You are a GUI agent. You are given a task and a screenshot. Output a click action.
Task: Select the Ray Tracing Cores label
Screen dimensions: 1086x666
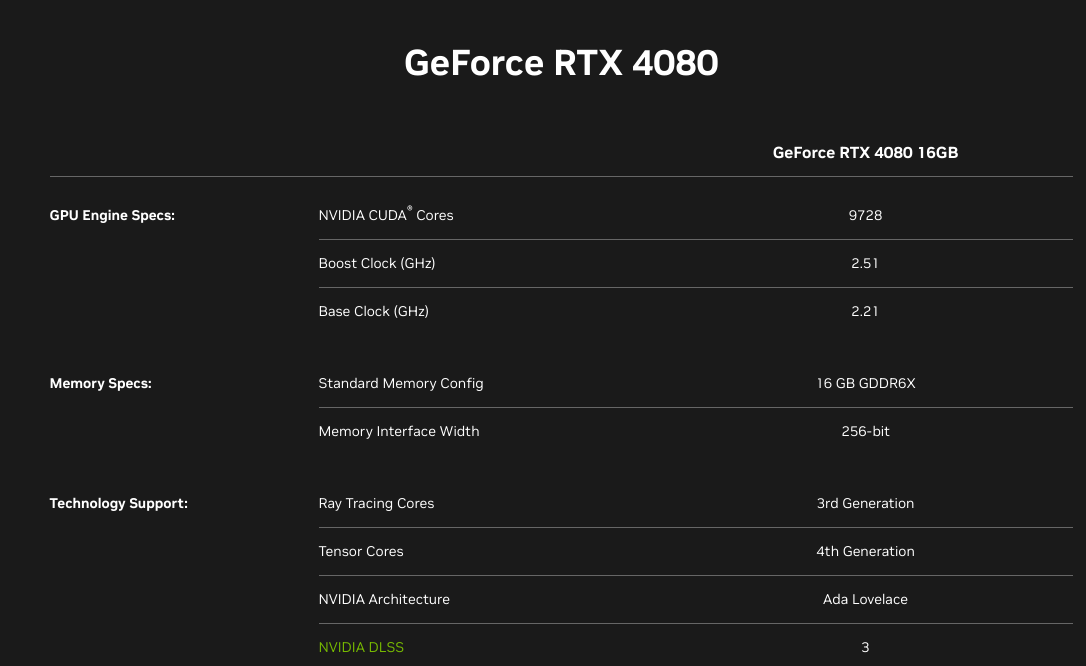pyautogui.click(x=376, y=503)
